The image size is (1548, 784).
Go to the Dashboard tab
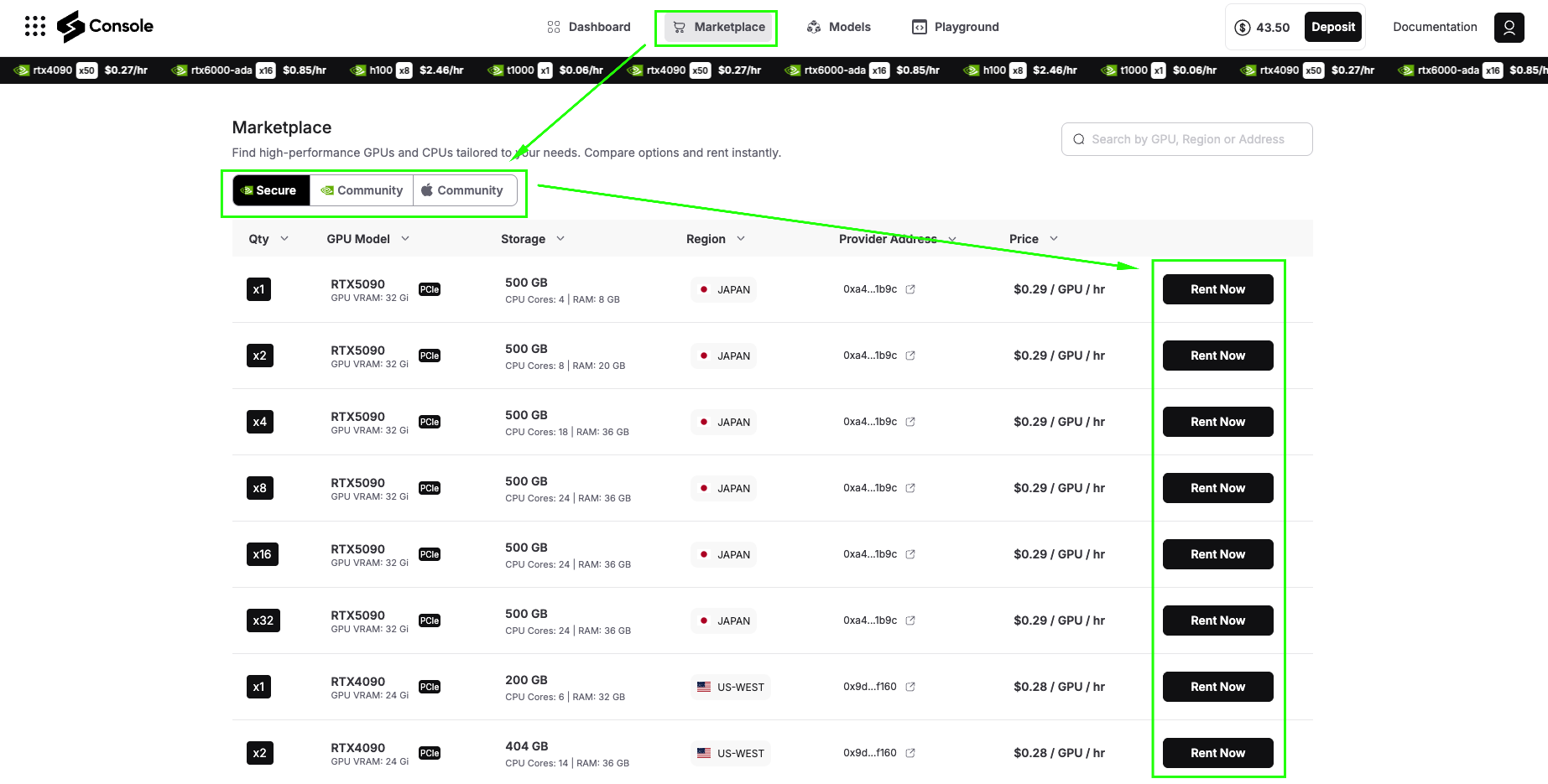click(x=588, y=27)
